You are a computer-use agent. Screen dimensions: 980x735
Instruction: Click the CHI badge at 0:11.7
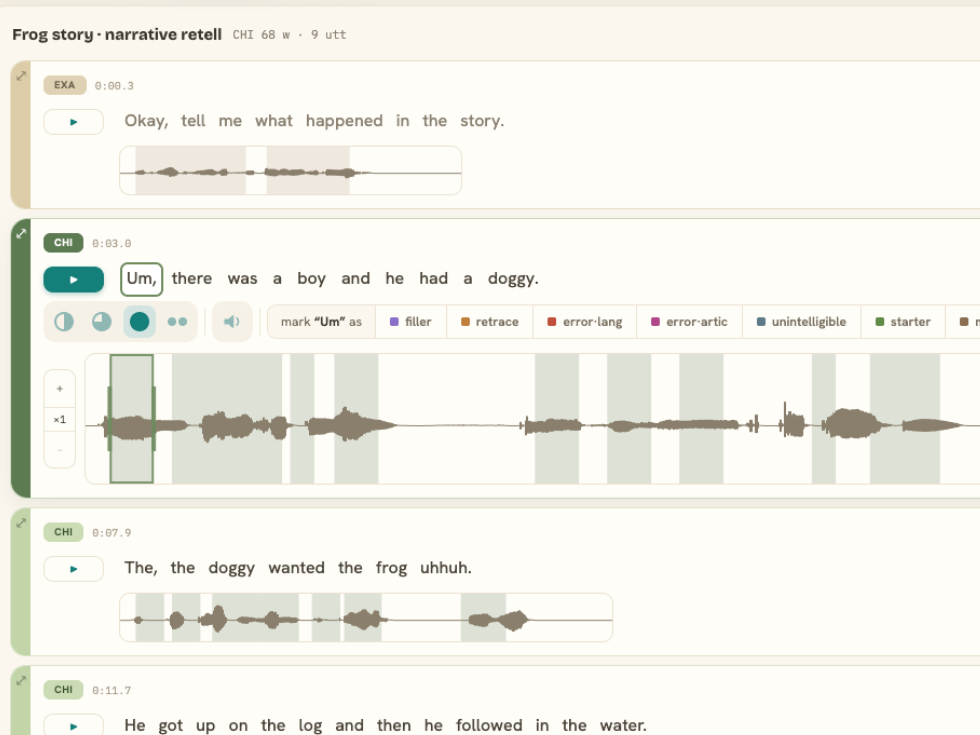pos(63,689)
